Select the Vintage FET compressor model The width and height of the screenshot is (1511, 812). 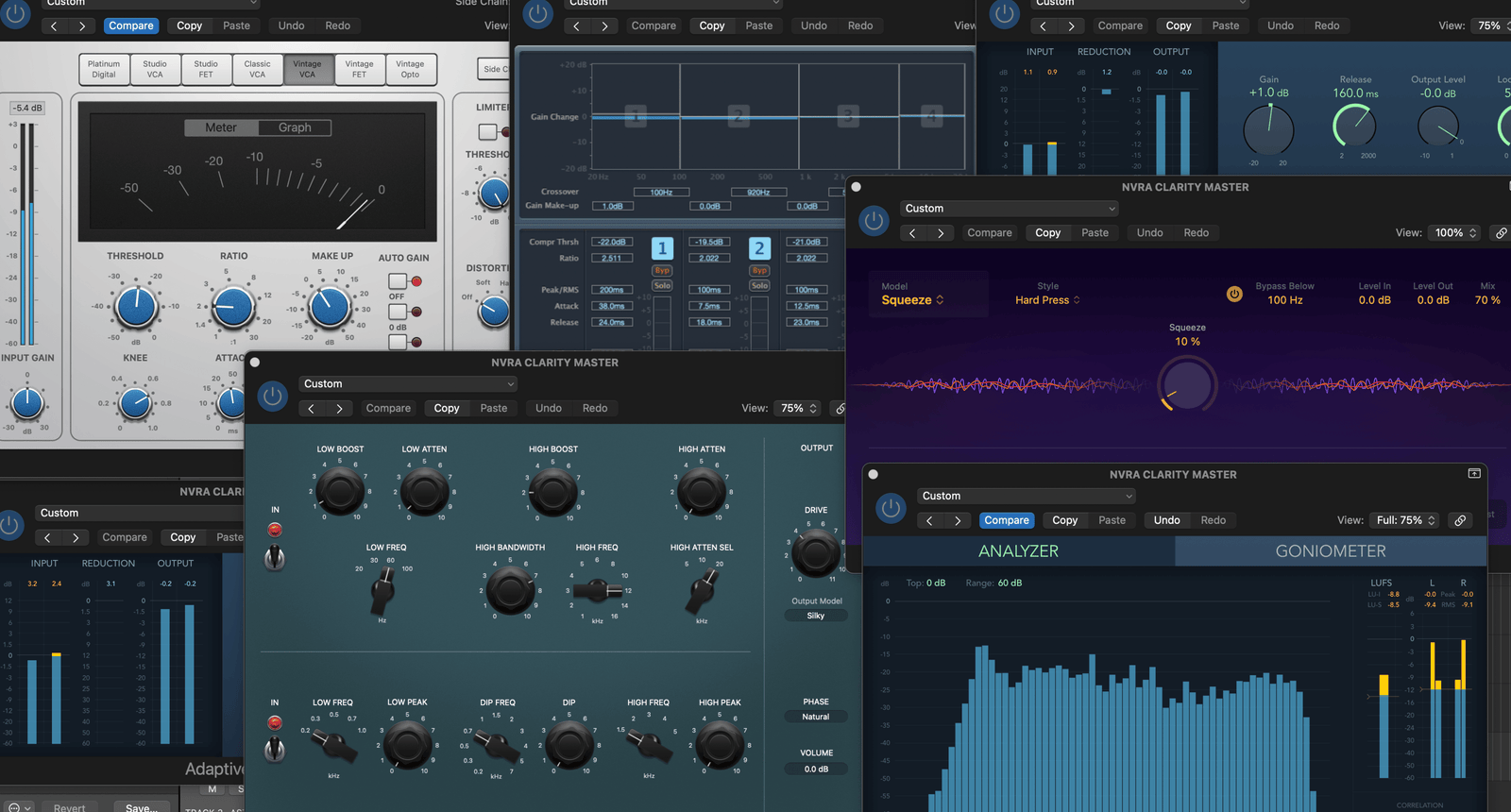(x=359, y=70)
